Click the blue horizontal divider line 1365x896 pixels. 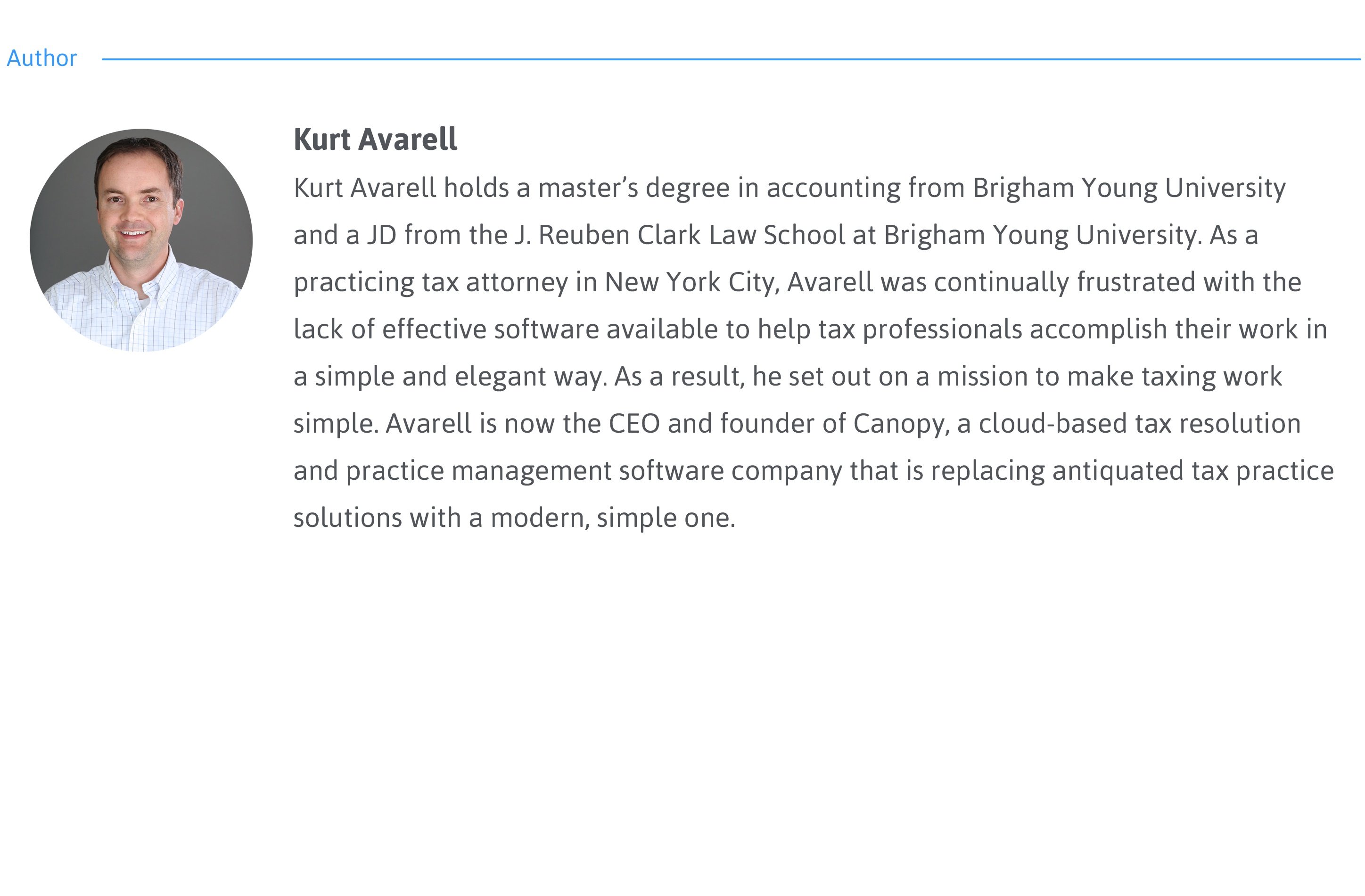point(731,59)
